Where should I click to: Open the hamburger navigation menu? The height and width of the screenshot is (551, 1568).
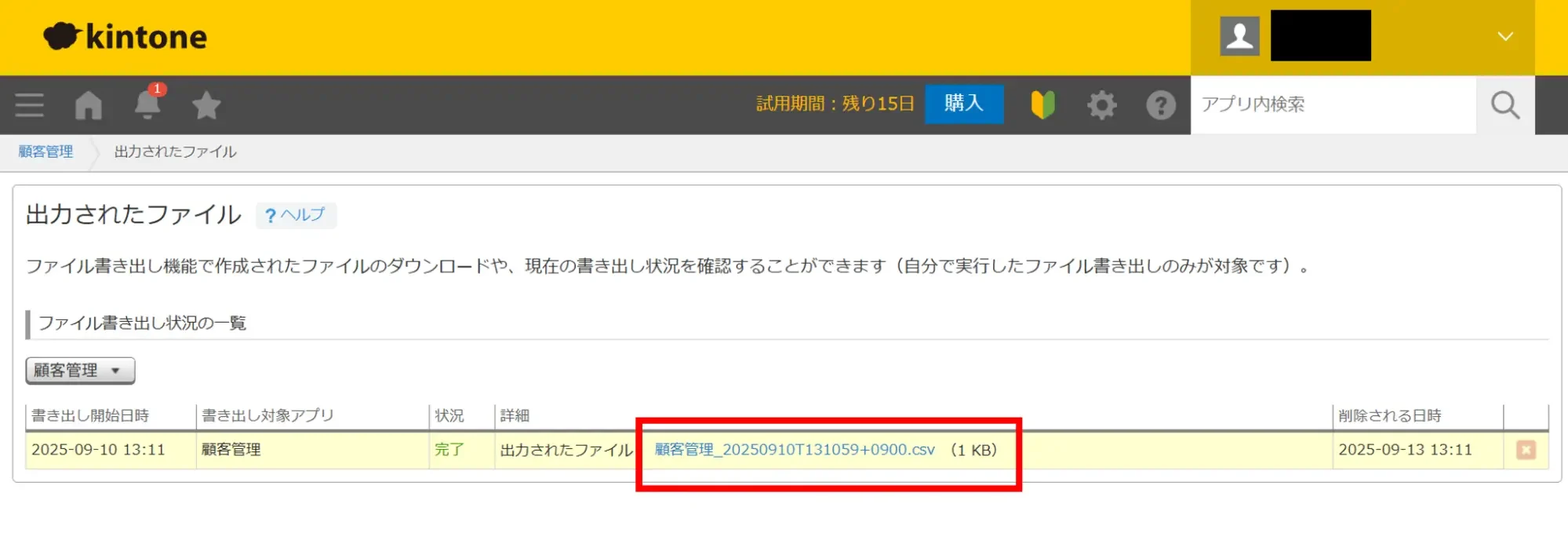pos(29,105)
